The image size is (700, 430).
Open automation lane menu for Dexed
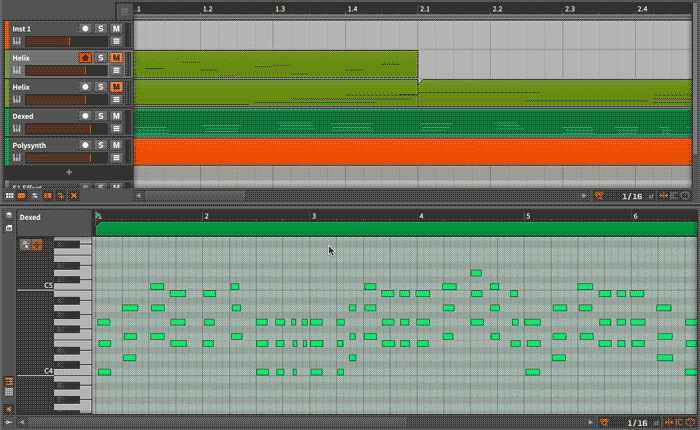pyautogui.click(x=116, y=129)
